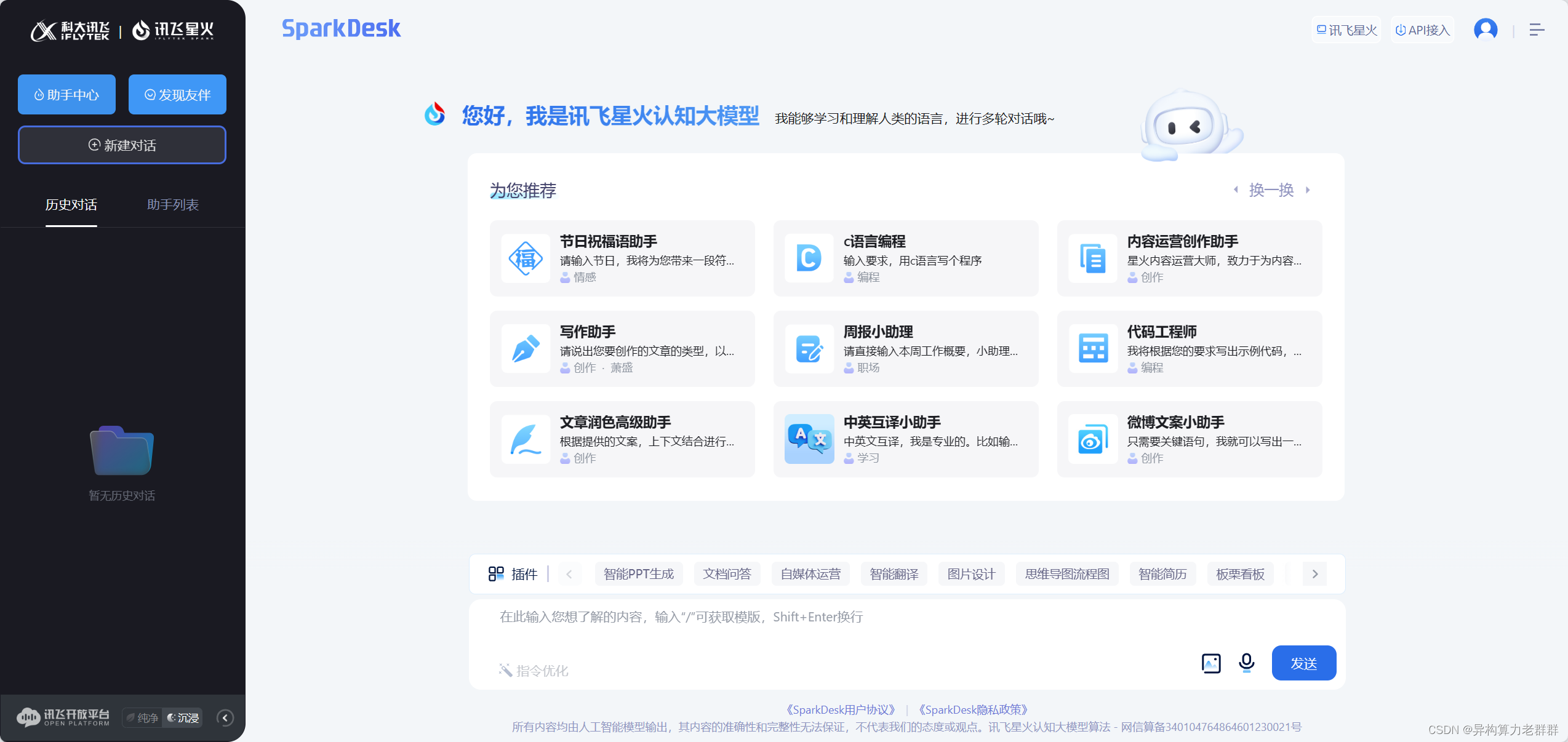Click the 中英互译小助手 translate icon
The width and height of the screenshot is (1568, 742).
(809, 439)
